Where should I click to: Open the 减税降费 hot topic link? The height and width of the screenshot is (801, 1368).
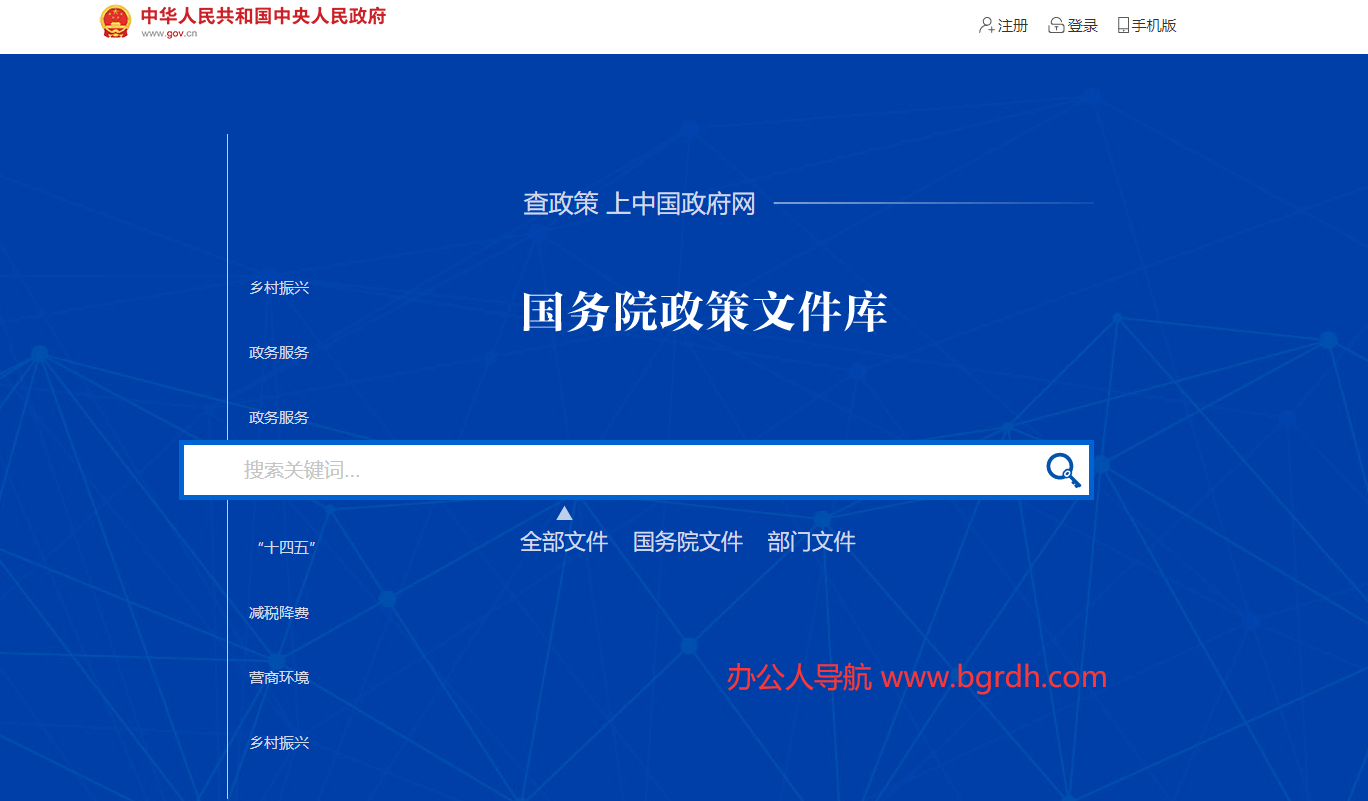[279, 613]
